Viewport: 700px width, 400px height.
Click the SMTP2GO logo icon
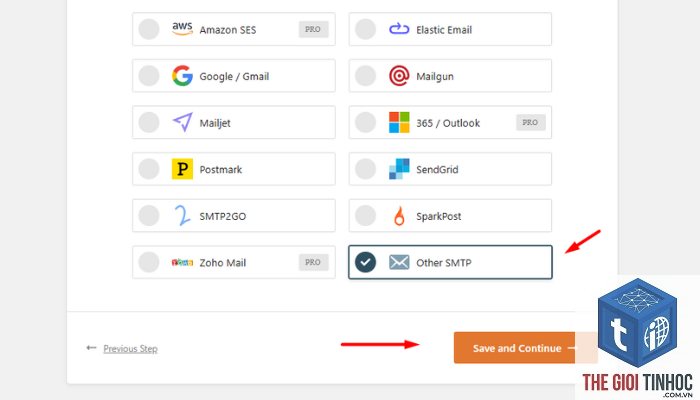(x=182, y=216)
